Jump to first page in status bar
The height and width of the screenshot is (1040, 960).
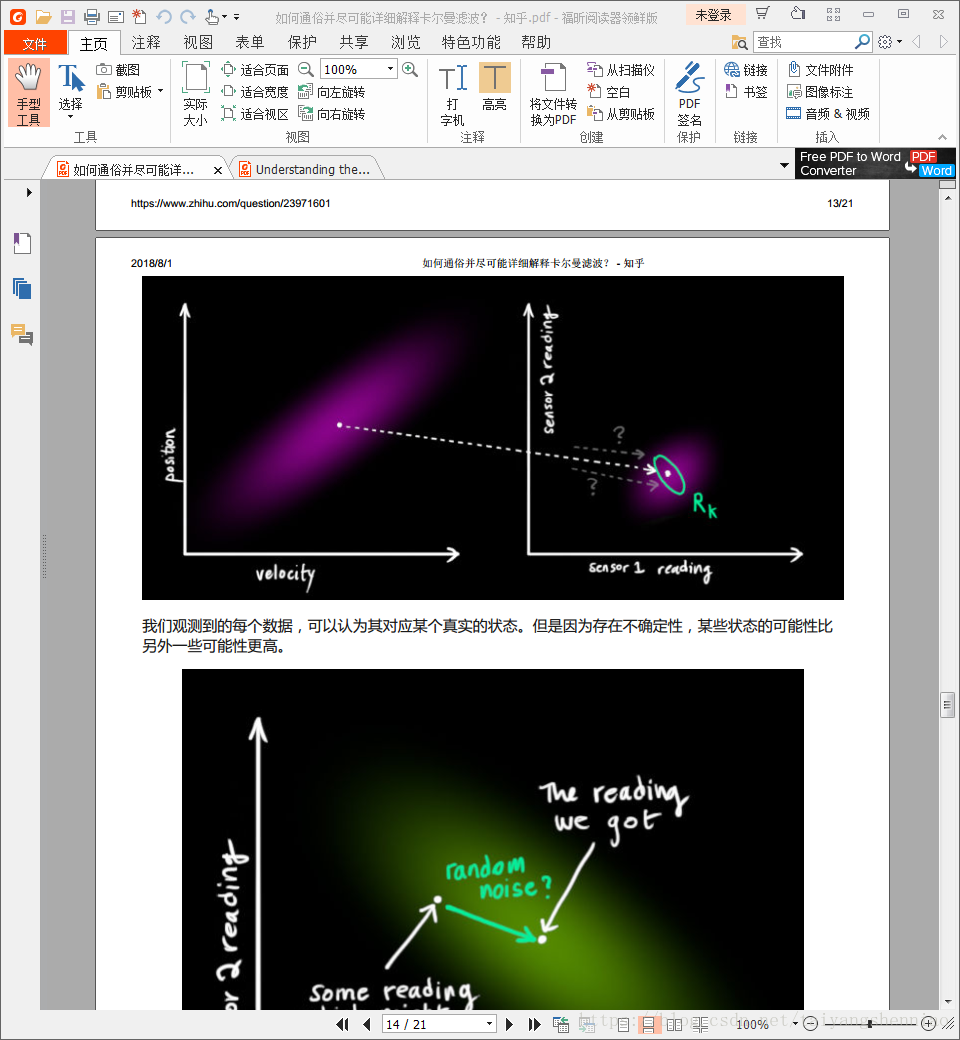[x=343, y=1025]
